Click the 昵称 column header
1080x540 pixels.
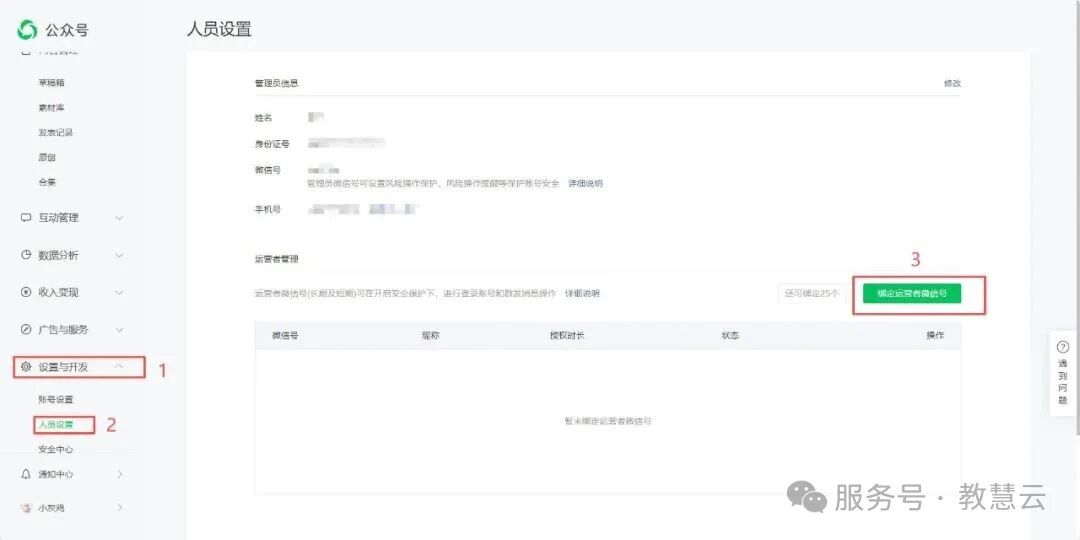[x=430, y=335]
